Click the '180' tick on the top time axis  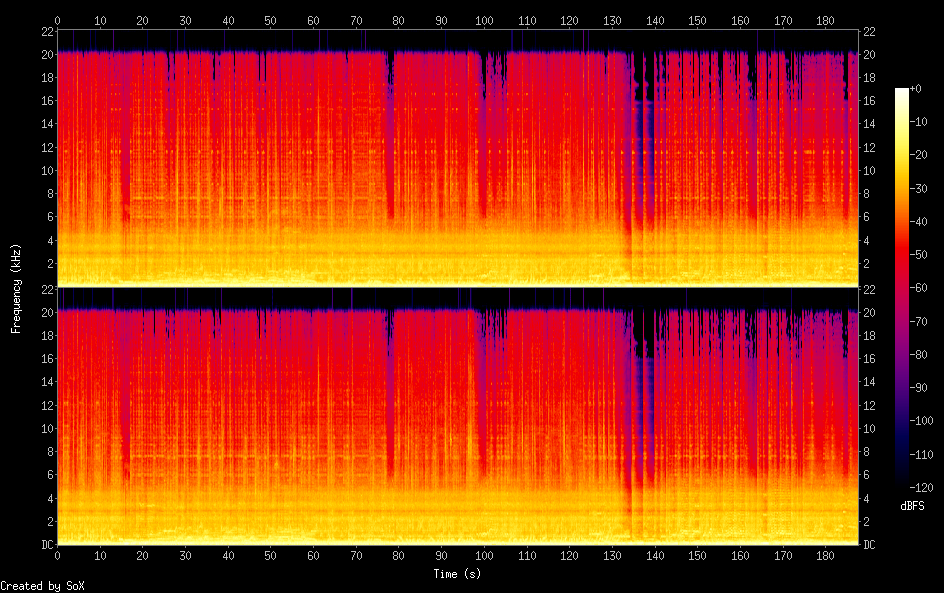coord(826,20)
